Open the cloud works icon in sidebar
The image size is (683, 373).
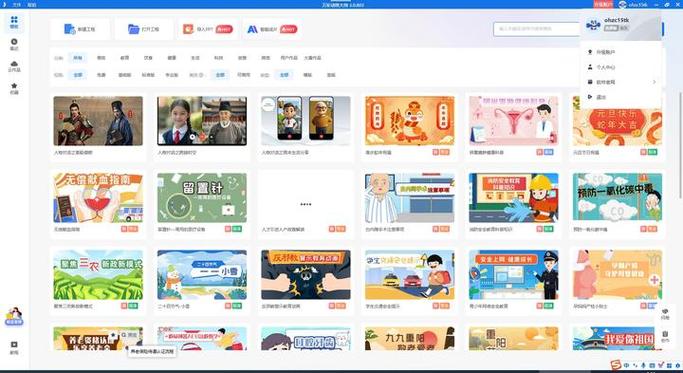coord(14,66)
